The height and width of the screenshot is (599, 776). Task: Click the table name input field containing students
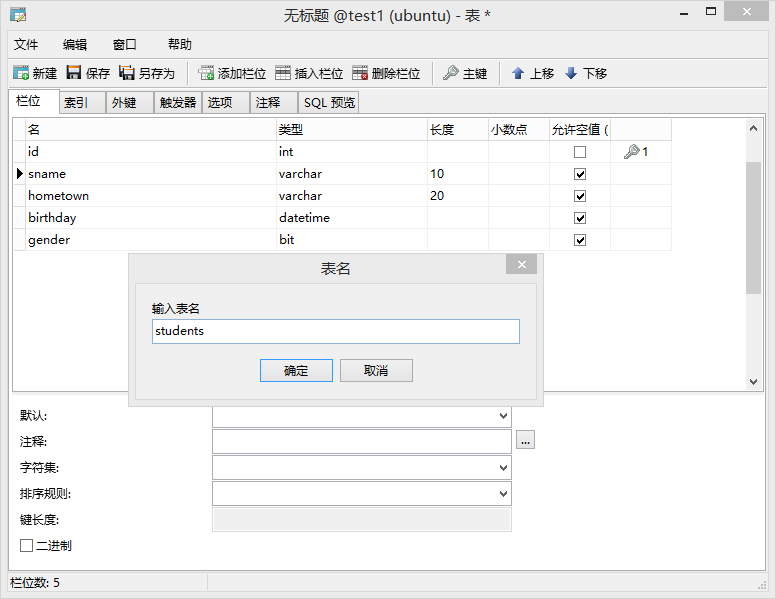tap(335, 331)
